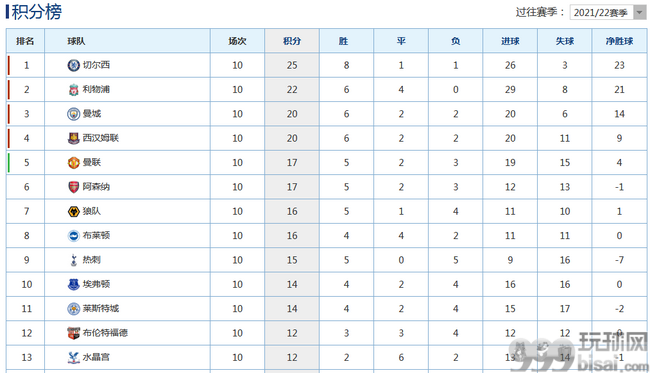Click the Manchester United crest icon
Viewport: 650px width, 373px height.
click(x=73, y=163)
